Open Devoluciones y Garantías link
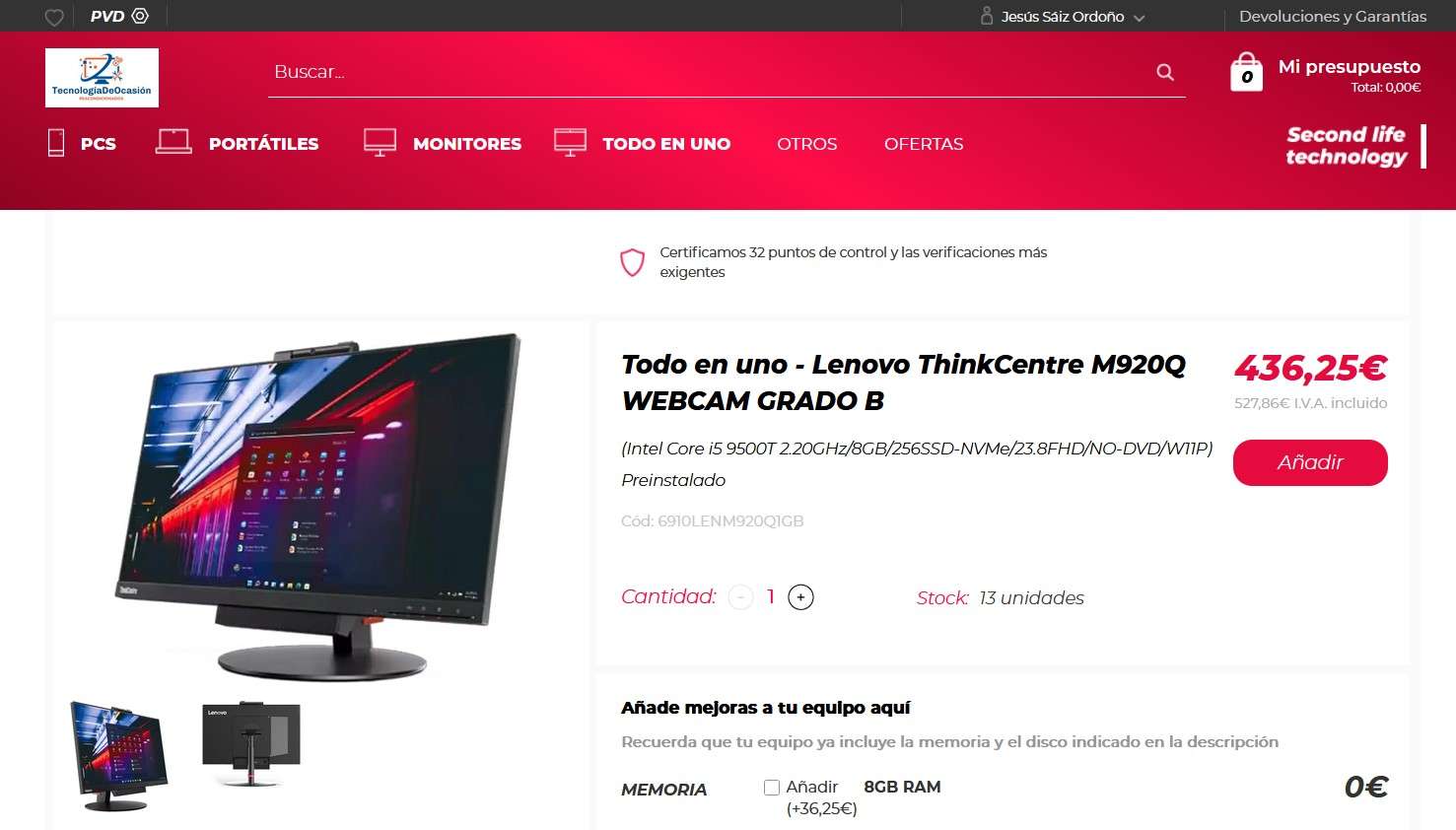Image resolution: width=1456 pixels, height=830 pixels. click(x=1333, y=17)
